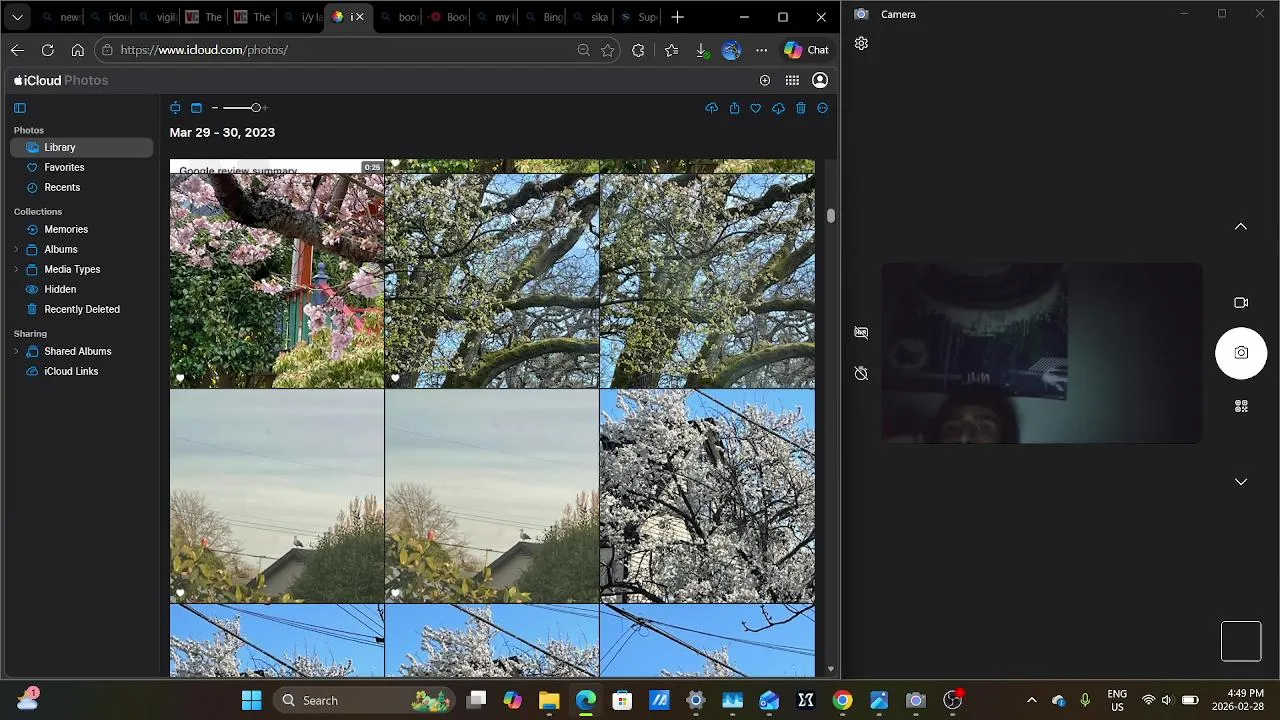Click the page zoom magnifier in address bar
Image resolution: width=1280 pixels, height=720 pixels.
[583, 50]
